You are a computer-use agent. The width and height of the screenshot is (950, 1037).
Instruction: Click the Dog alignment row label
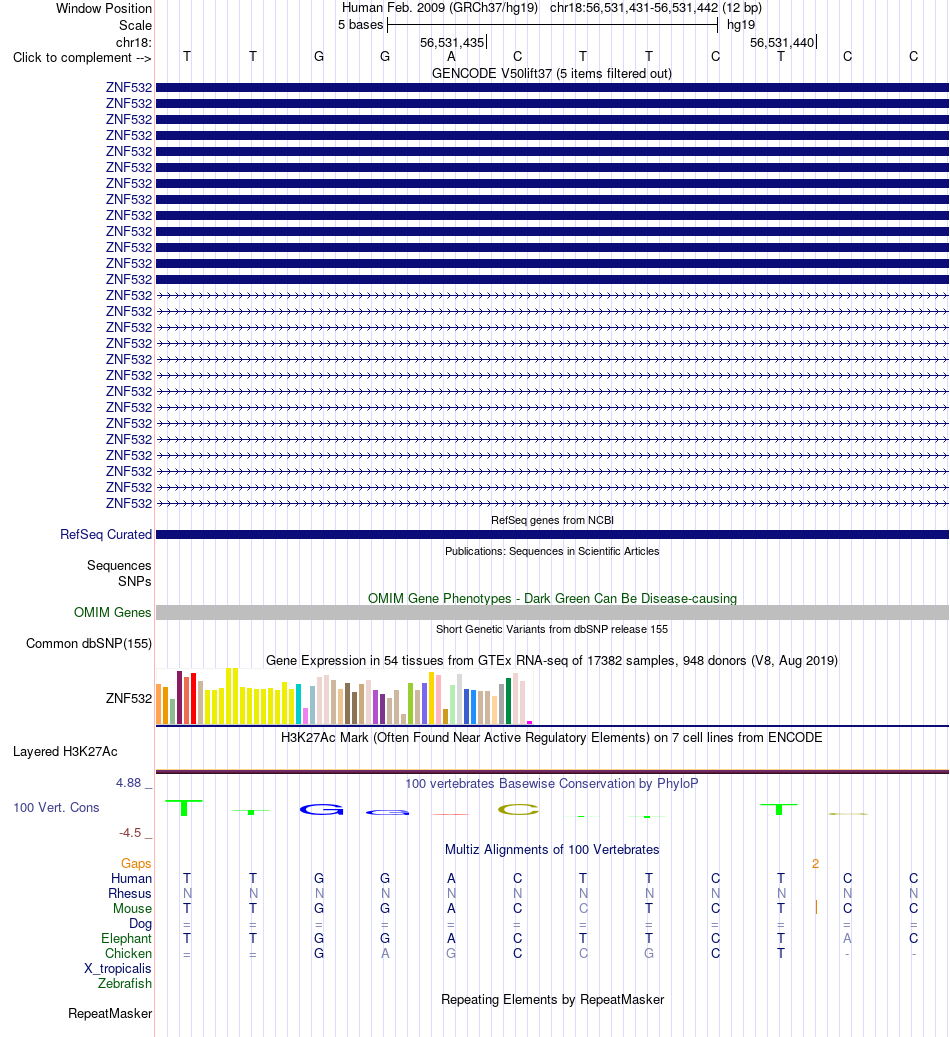tap(140, 924)
